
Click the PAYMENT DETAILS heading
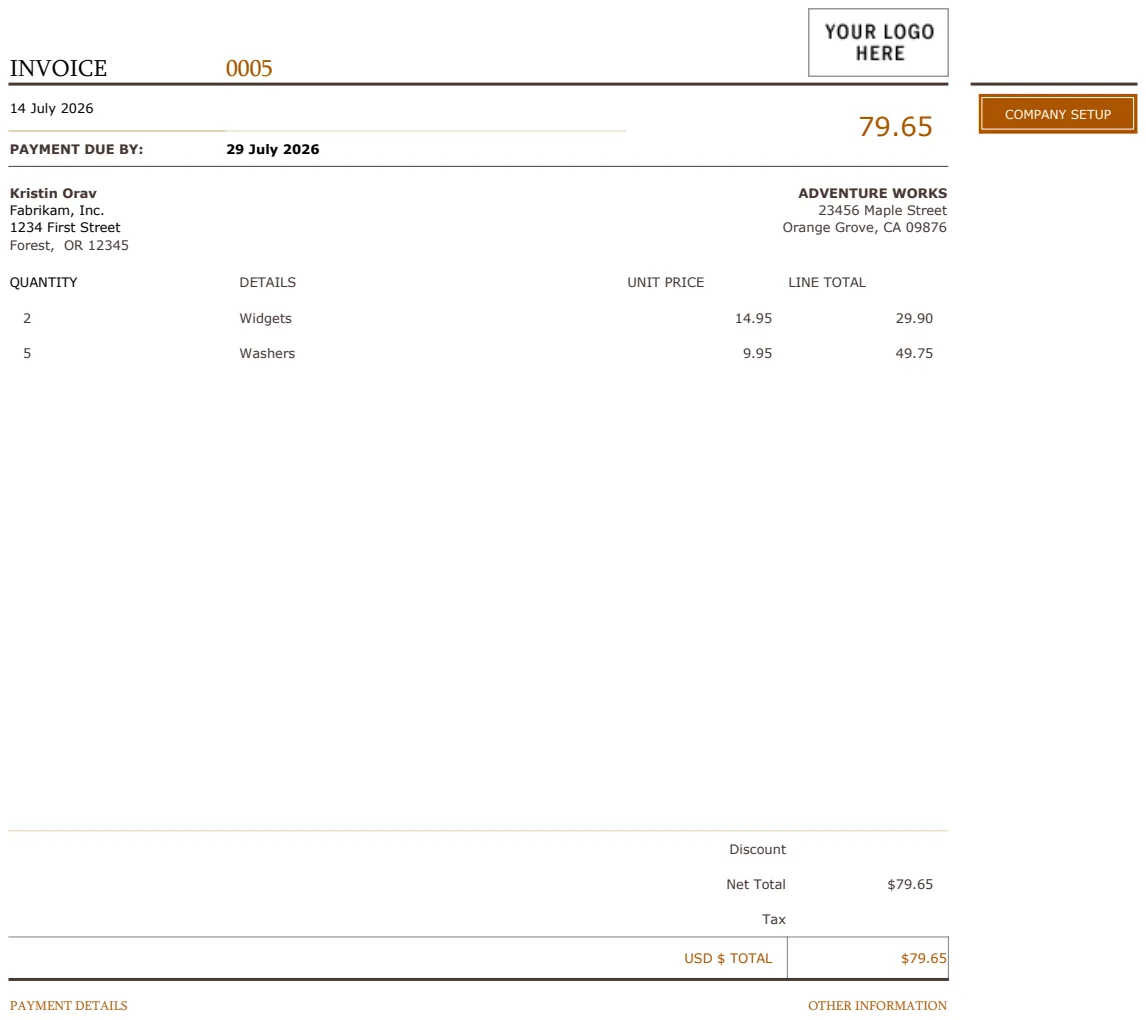(x=69, y=1005)
